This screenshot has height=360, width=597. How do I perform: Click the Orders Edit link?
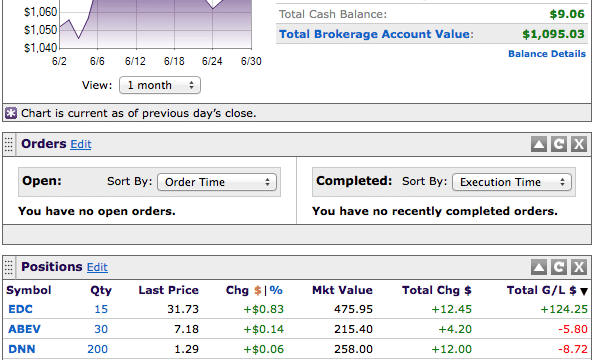(81, 144)
